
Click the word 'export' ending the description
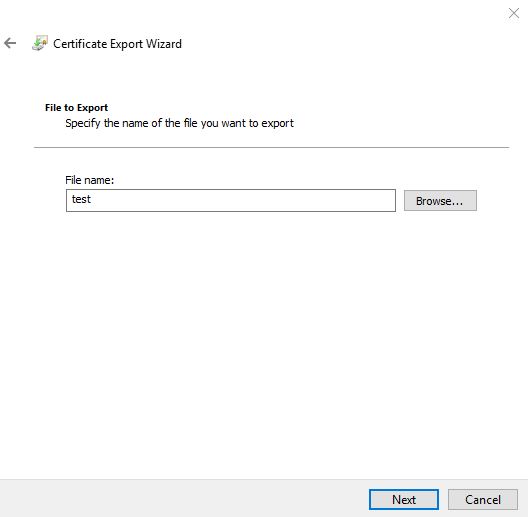click(x=277, y=124)
